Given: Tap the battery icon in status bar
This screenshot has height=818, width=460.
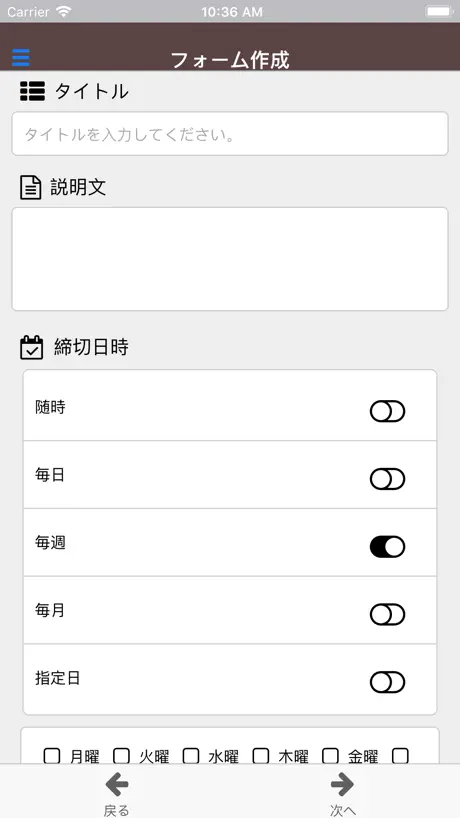Looking at the screenshot, I should (x=439, y=11).
